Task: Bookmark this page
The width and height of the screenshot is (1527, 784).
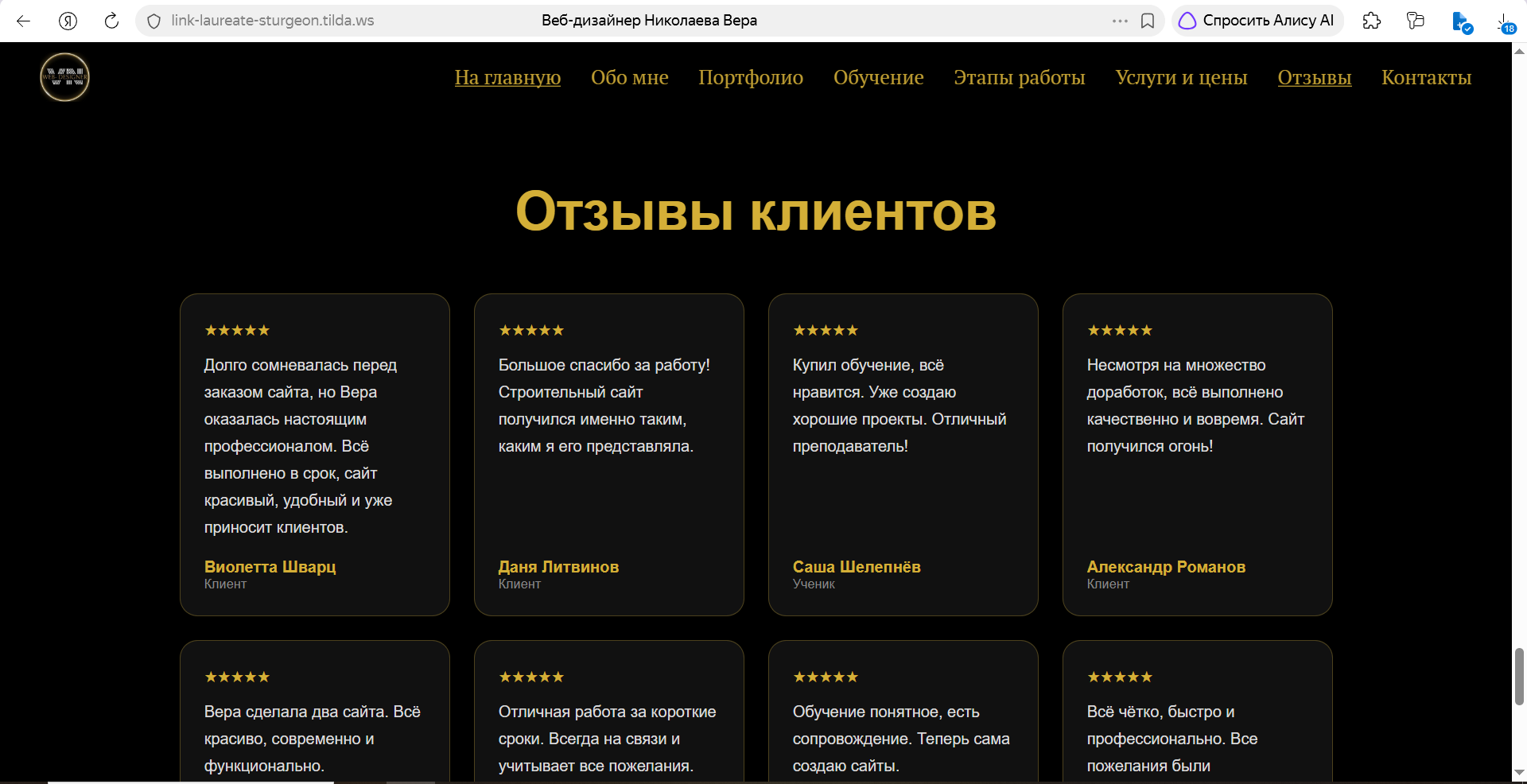Action: [1148, 21]
